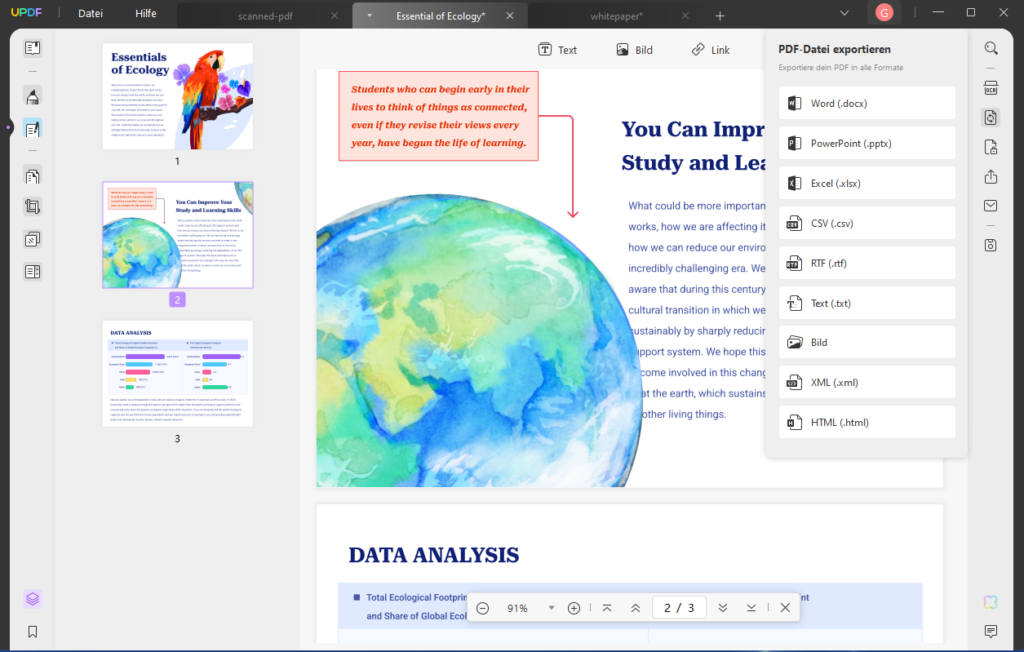
Task: Click the protect PDF lock icon
Action: click(x=991, y=147)
